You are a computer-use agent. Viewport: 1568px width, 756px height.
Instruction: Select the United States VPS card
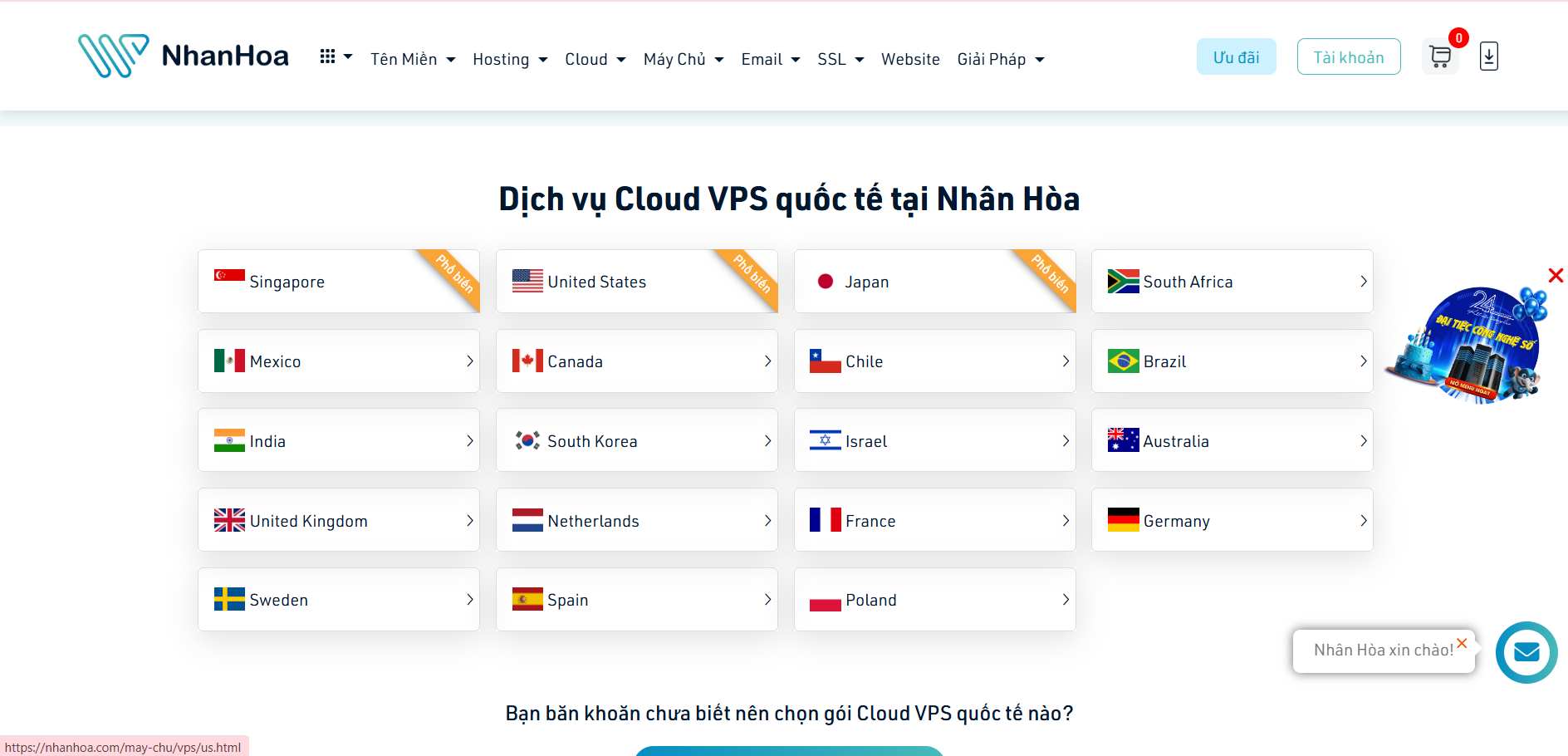coord(636,282)
